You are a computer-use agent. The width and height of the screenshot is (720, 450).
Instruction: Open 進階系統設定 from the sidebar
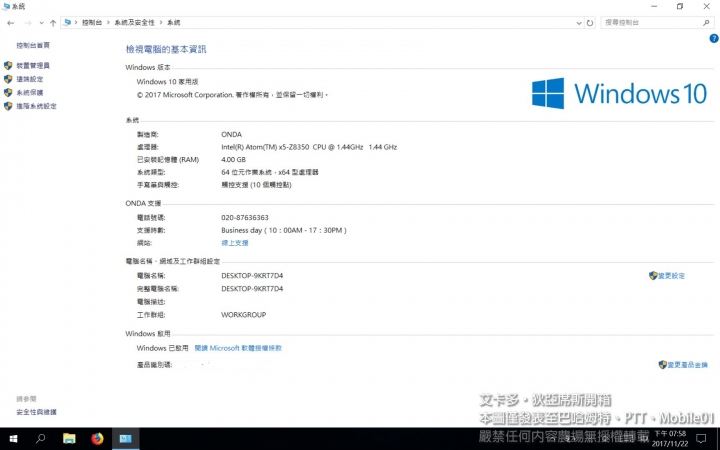37,106
